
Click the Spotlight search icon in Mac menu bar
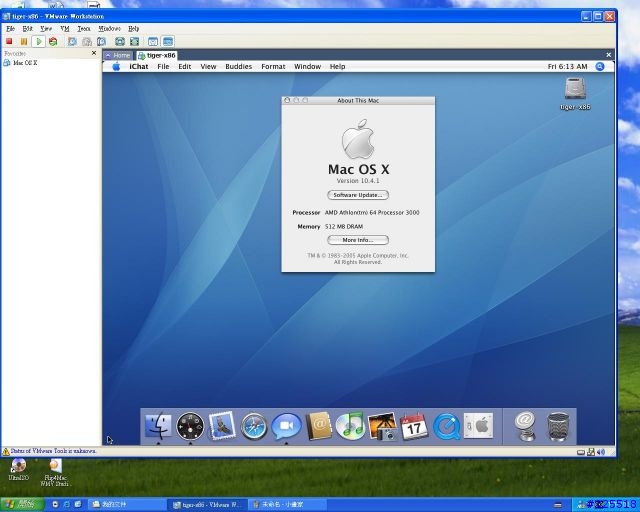(x=600, y=67)
